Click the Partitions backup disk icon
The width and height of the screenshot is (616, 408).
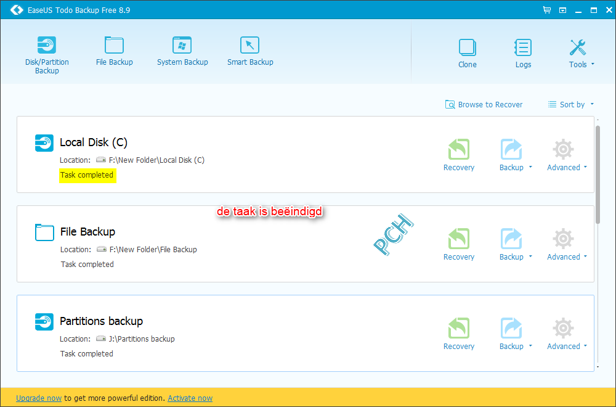coord(44,322)
